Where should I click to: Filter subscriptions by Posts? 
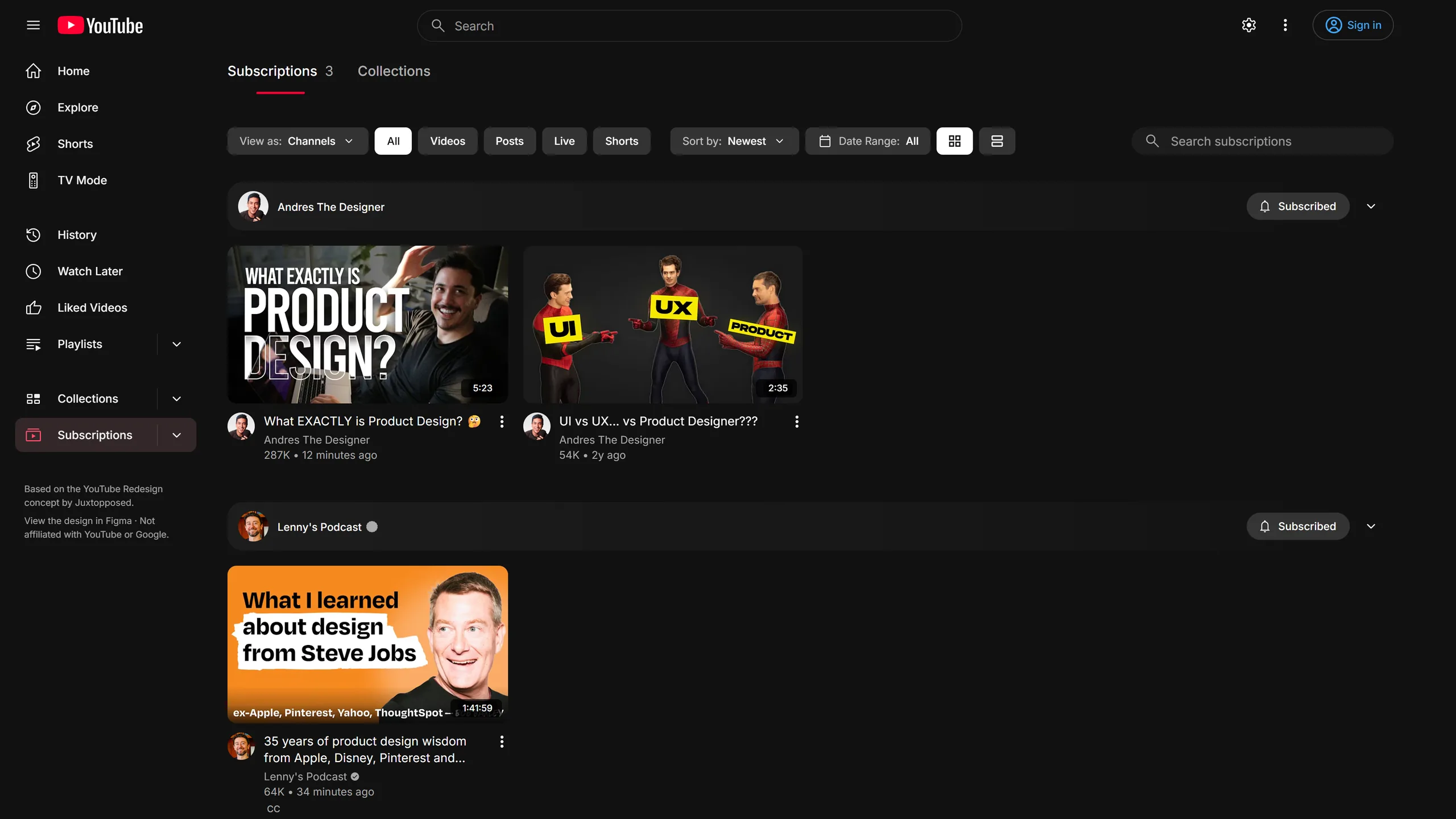(x=510, y=141)
